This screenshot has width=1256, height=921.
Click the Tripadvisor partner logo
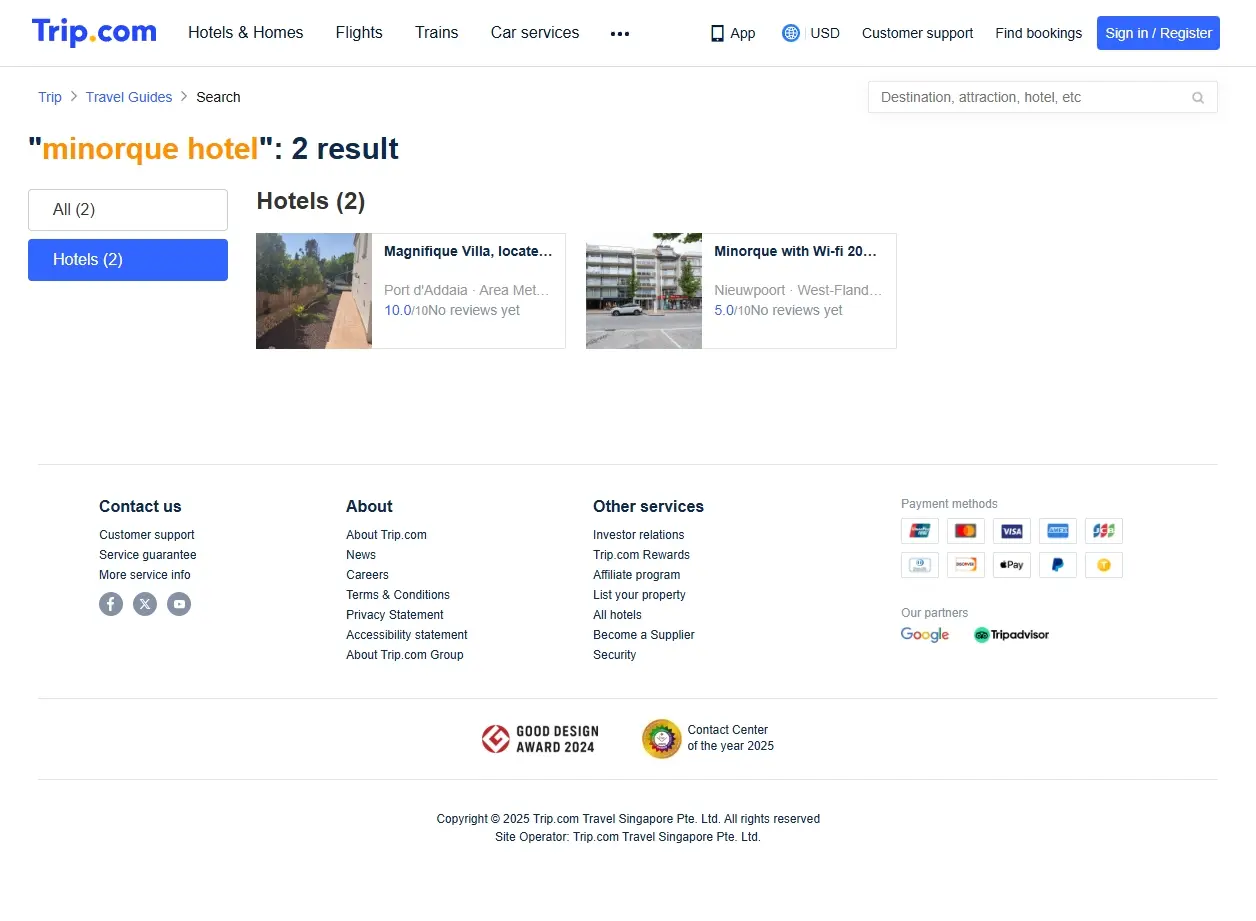(x=1011, y=635)
